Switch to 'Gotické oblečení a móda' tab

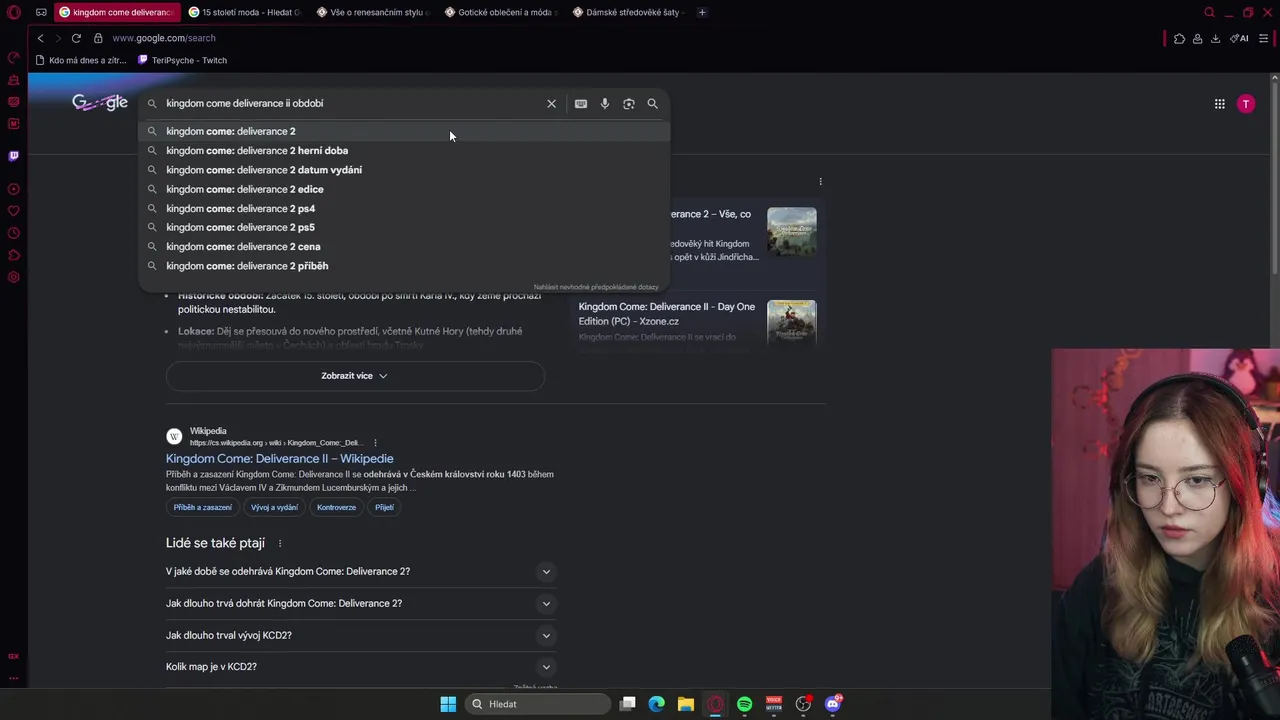(501, 13)
